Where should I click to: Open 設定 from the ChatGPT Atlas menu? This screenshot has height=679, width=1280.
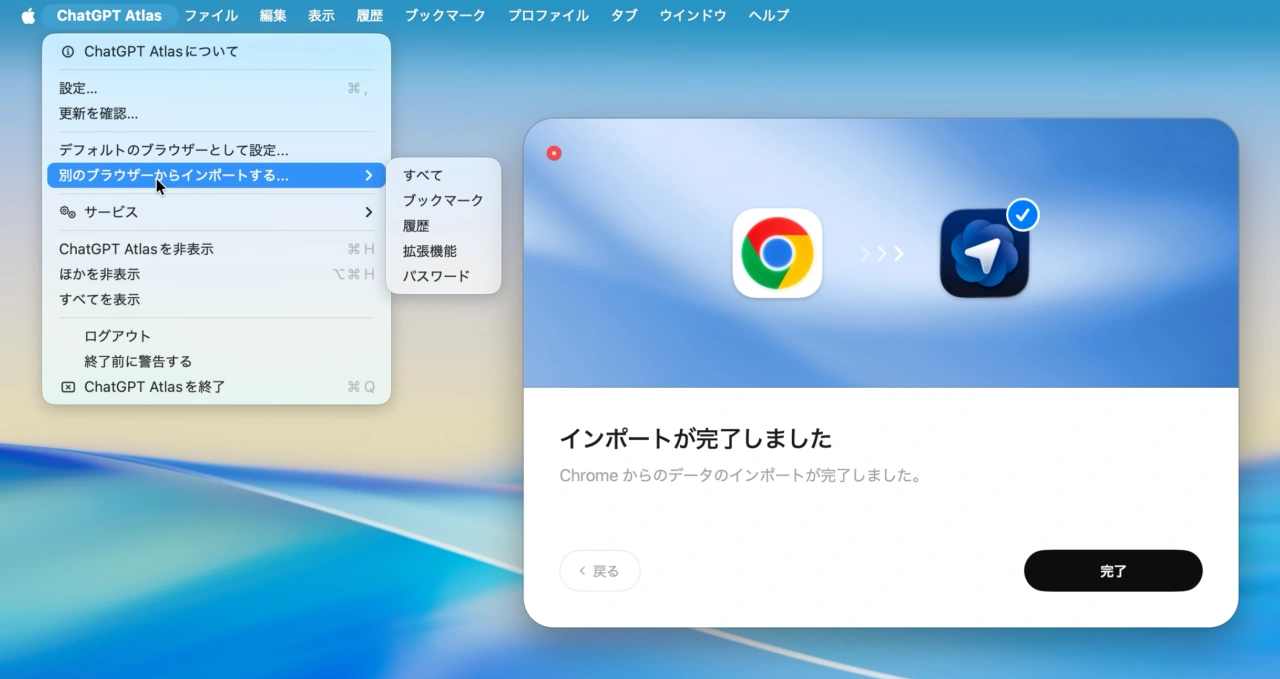[78, 87]
